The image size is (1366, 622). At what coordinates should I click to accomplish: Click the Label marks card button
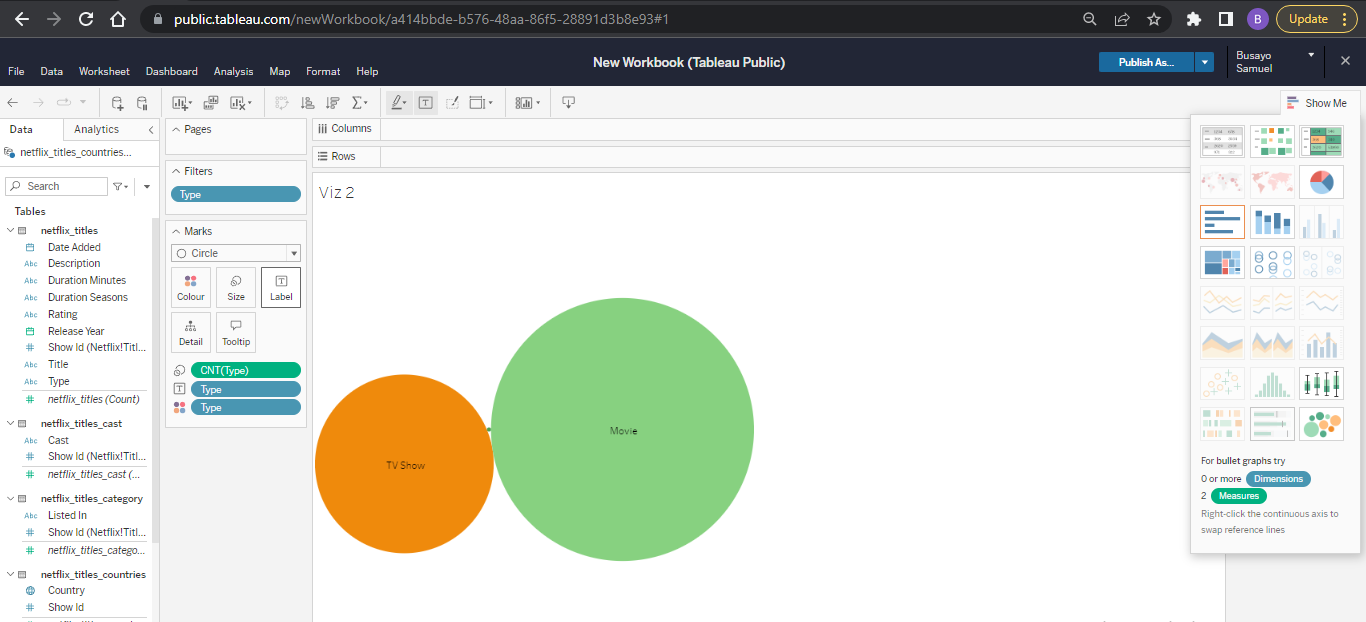(281, 287)
